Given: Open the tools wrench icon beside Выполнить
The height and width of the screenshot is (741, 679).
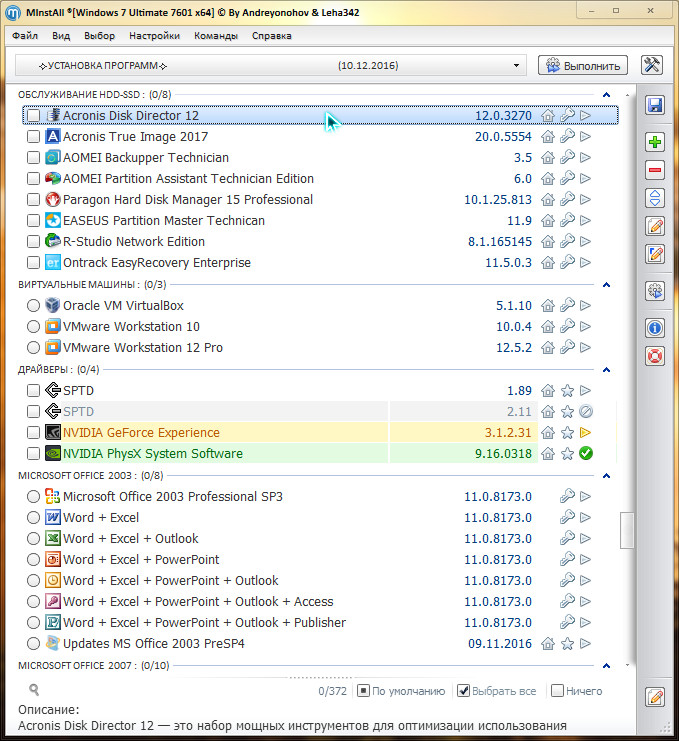Looking at the screenshot, I should pyautogui.click(x=652, y=65).
